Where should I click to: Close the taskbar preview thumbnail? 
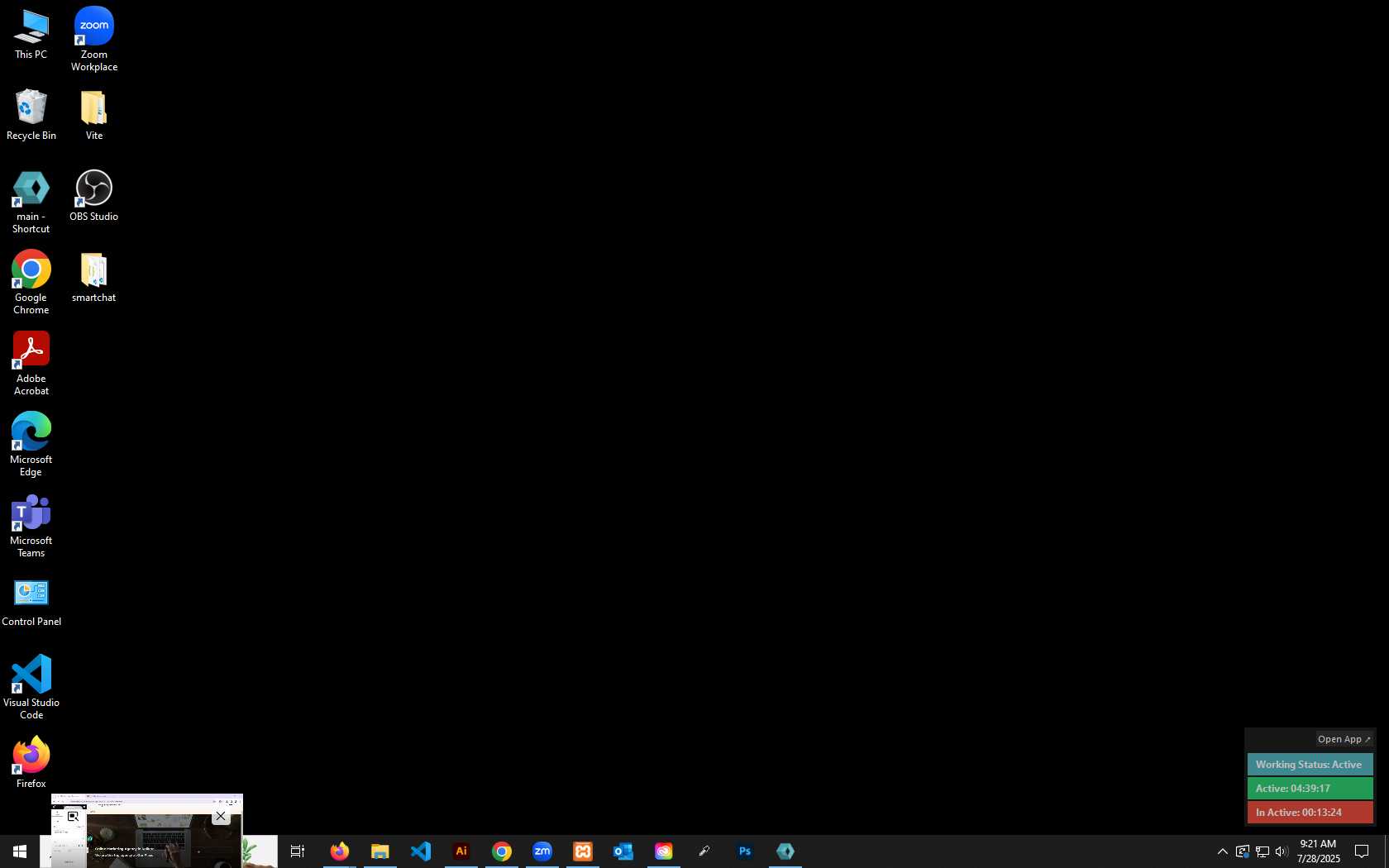click(221, 816)
